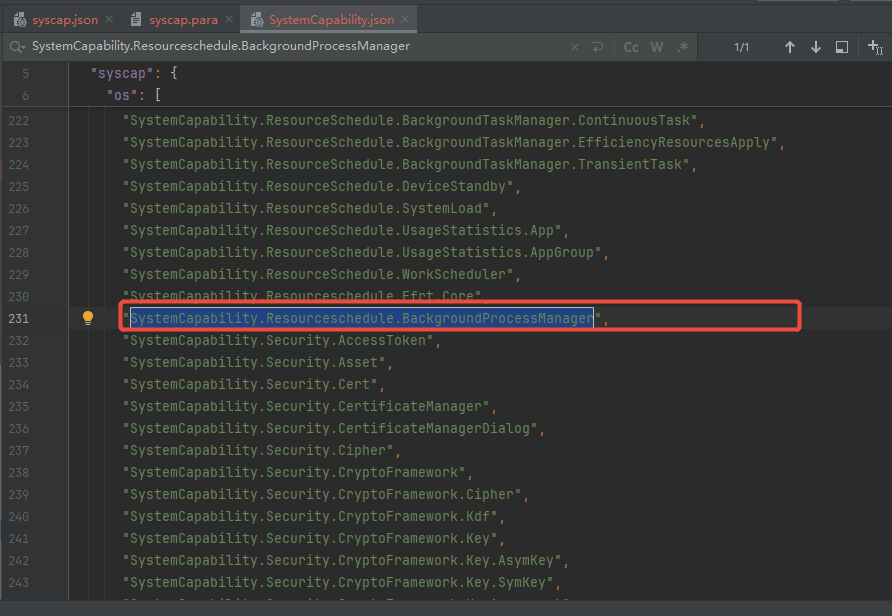Click the UsageStatistics.App line 227

[x=345, y=230]
